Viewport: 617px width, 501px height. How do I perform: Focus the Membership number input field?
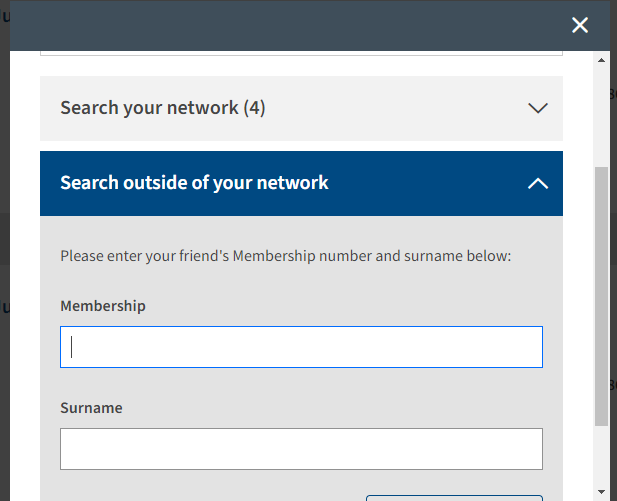[301, 347]
